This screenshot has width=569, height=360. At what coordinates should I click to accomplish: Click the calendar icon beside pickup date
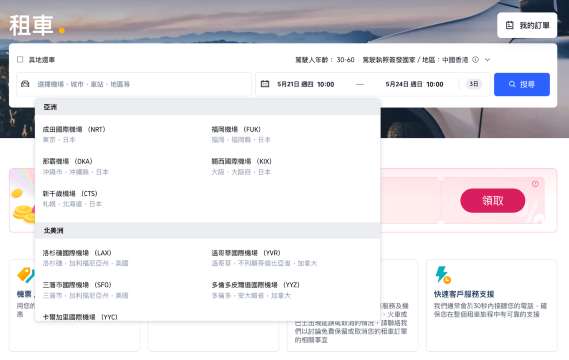[265, 84]
